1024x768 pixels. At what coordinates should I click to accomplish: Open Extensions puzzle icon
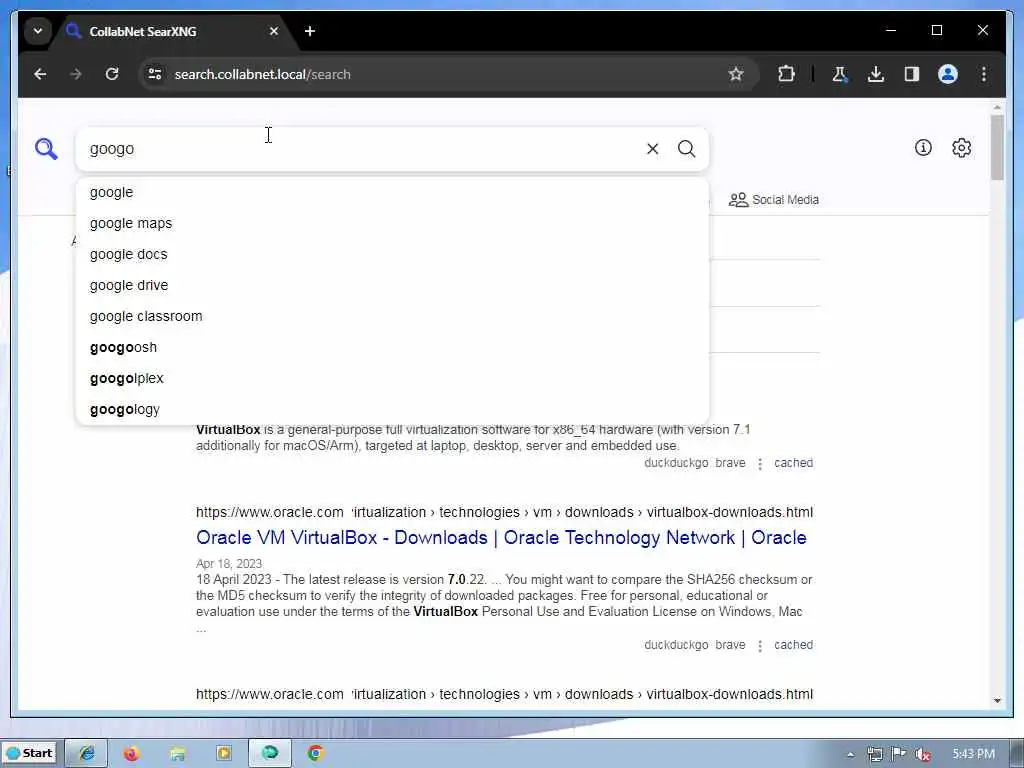[786, 74]
